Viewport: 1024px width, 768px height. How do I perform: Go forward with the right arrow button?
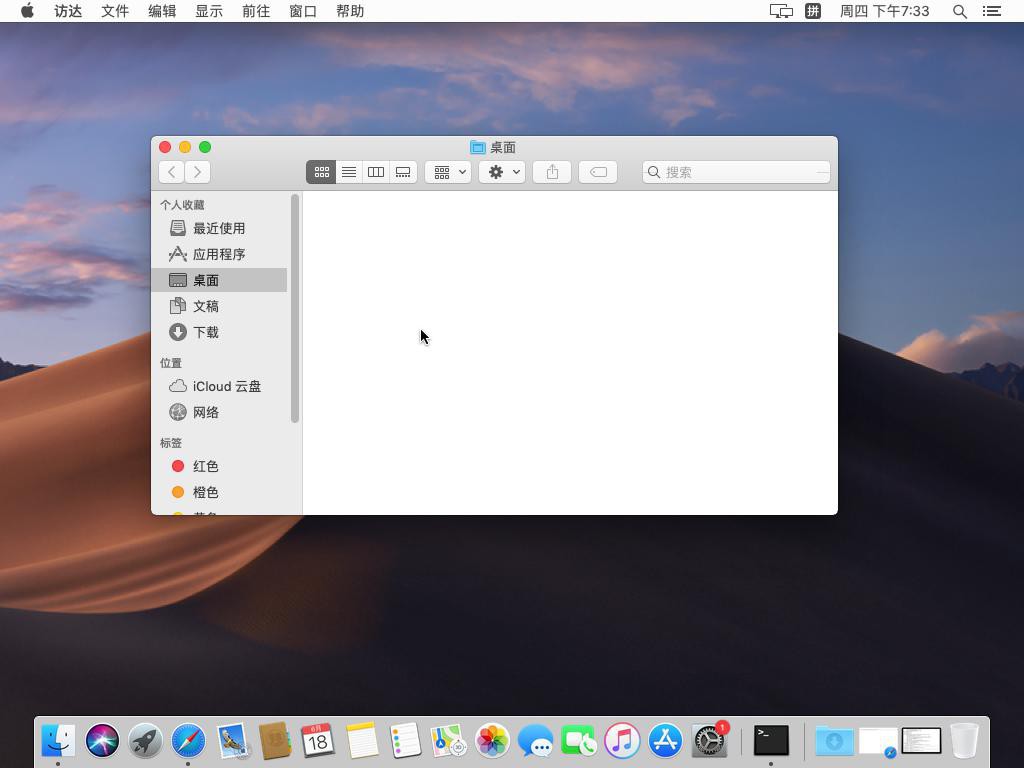pyautogui.click(x=197, y=172)
